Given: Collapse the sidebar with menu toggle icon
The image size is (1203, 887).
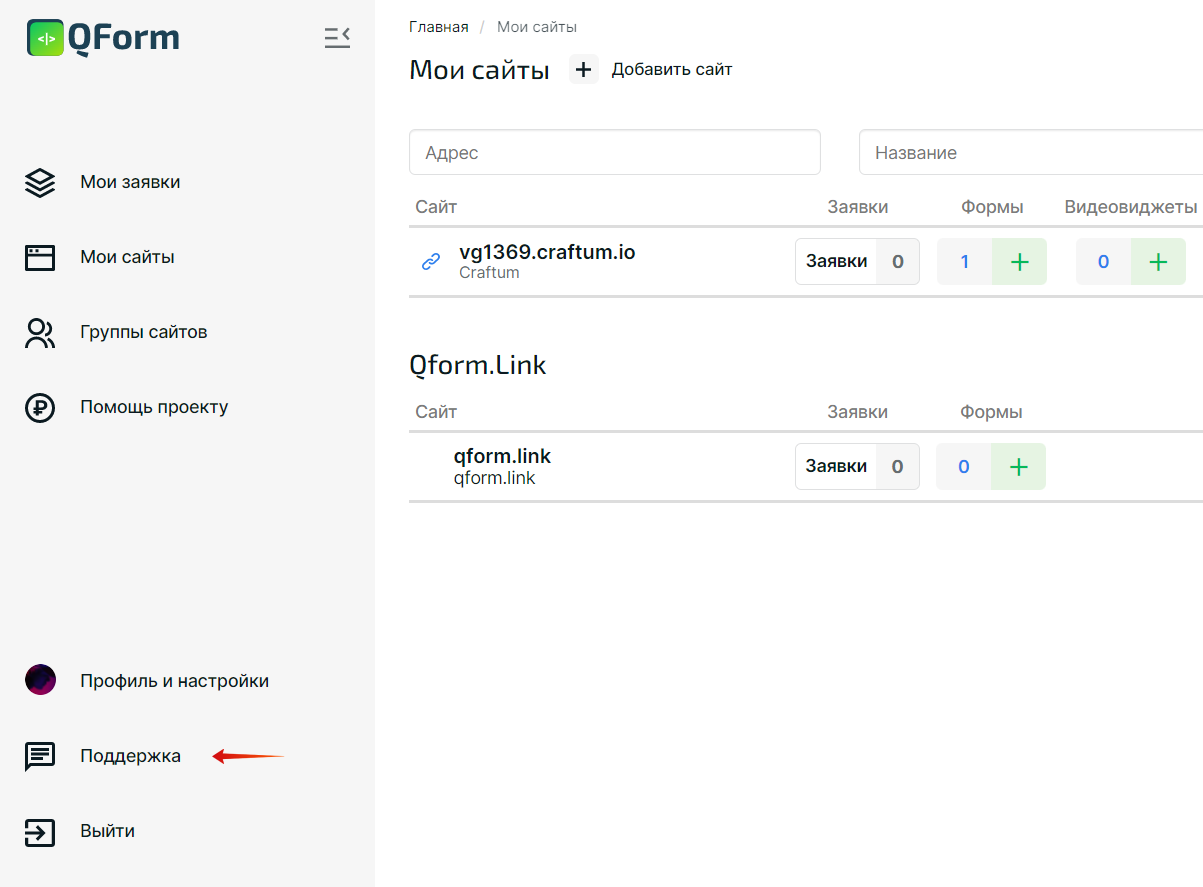Looking at the screenshot, I should [x=337, y=38].
